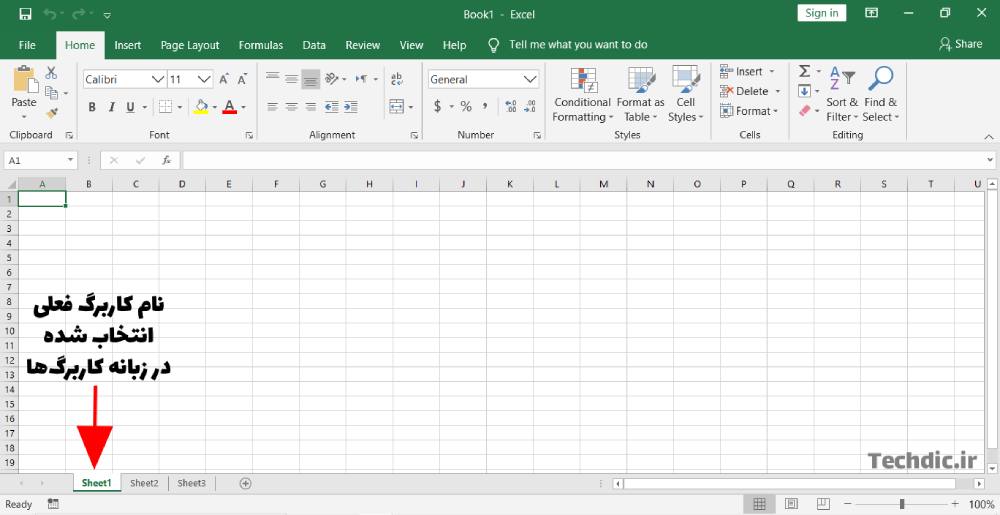The height and width of the screenshot is (515, 1000).
Task: Adjust the zoom slider in status bar
Action: [x=901, y=504]
